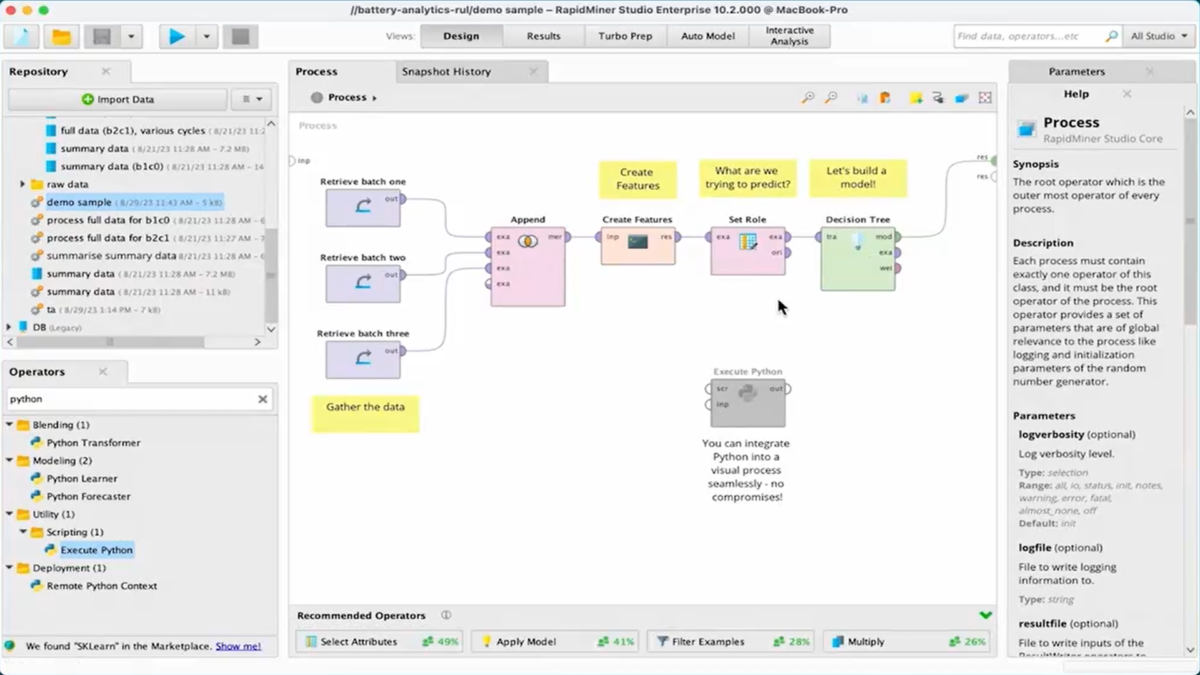Screen dimensions: 1200x675
Task: Switch to the Results view
Action: 544,36
